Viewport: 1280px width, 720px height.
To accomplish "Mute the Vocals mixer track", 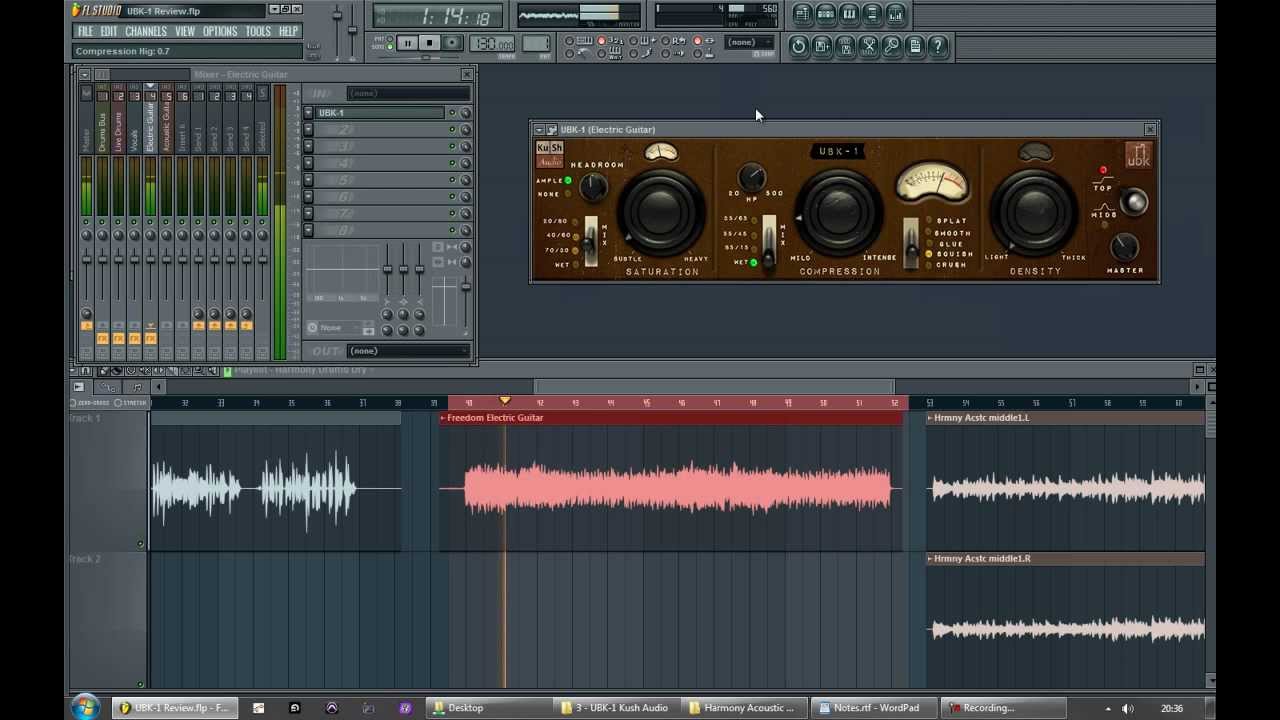I will (134, 222).
